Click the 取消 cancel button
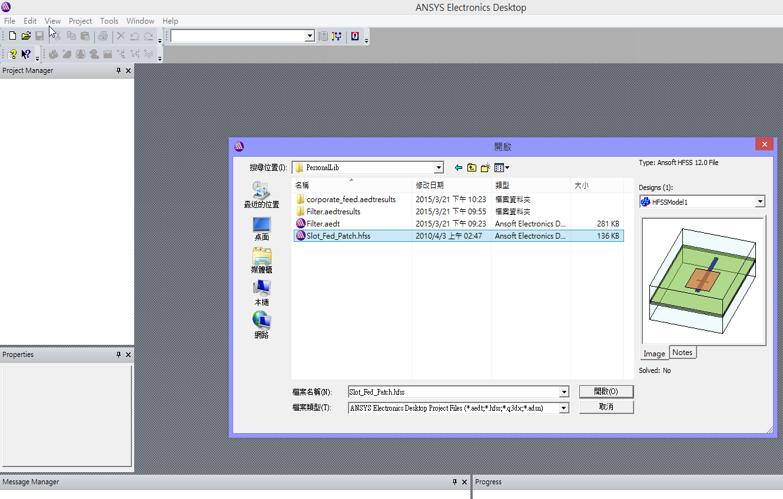This screenshot has height=499, width=783. tap(606, 407)
